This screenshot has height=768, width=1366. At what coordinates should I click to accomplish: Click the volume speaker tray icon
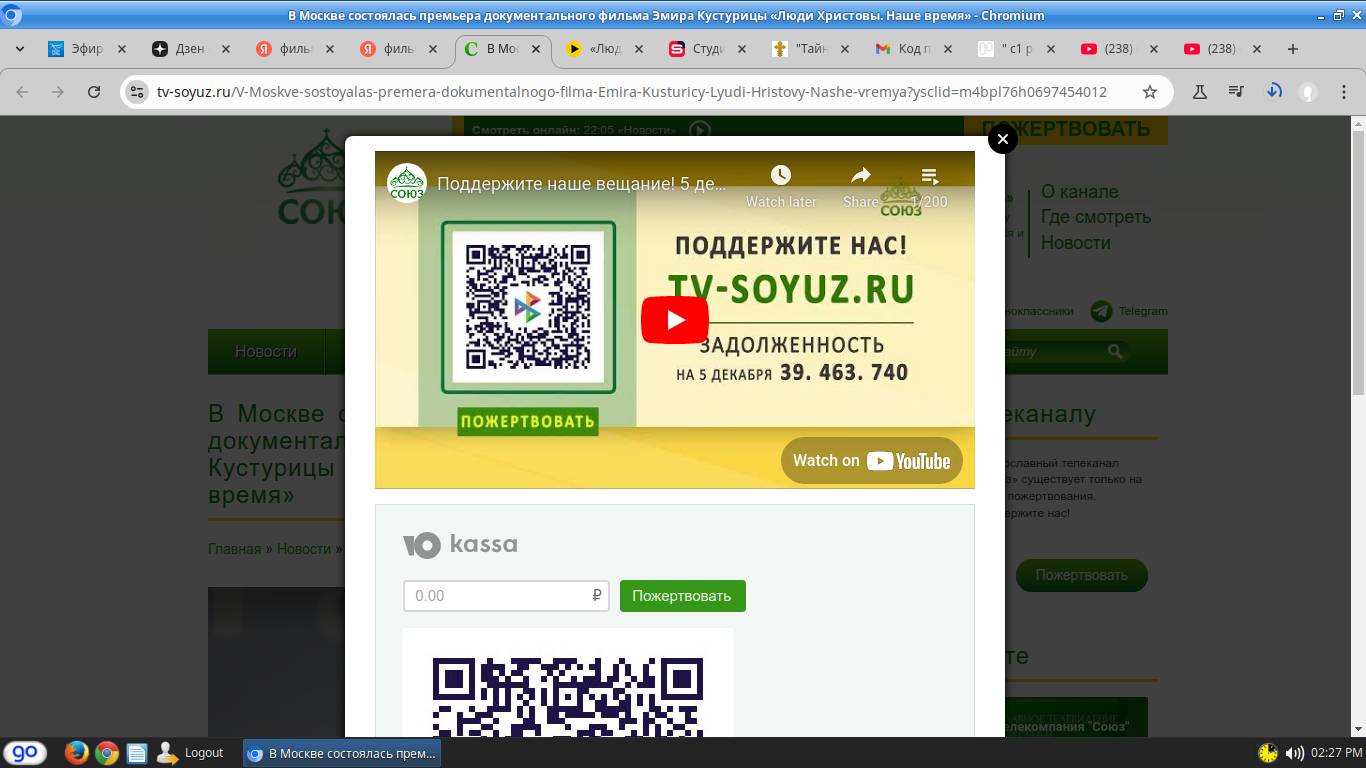(1295, 753)
